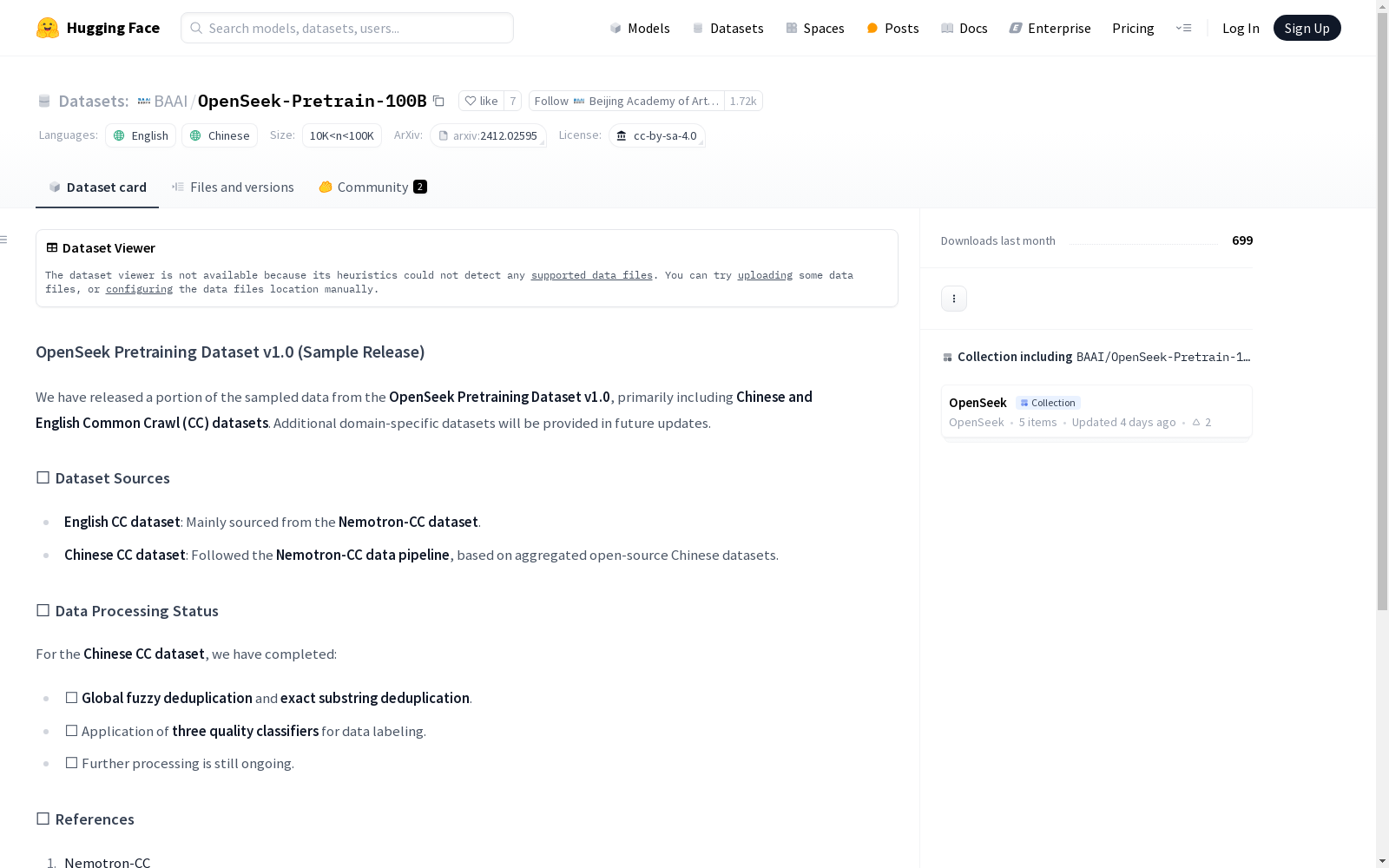Screen dimensions: 1389x868
Task: Open the Community tab
Action: point(372,187)
